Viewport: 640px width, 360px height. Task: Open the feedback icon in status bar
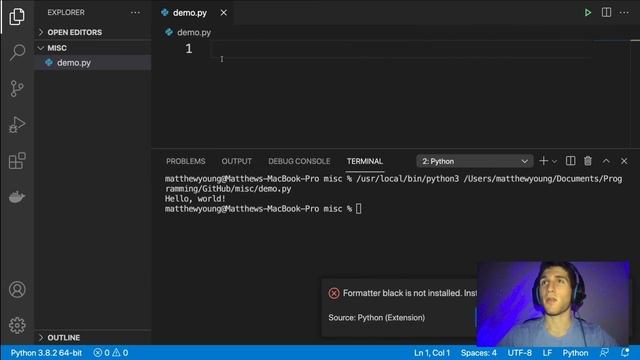[x=604, y=353]
